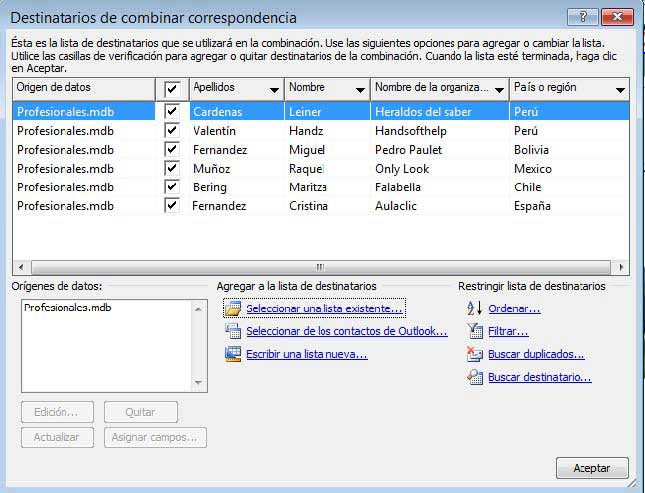Screen dimensions: 645x493
Task: Click the folder icon beside Seleccionar una lista existente
Action: [x=233, y=309]
